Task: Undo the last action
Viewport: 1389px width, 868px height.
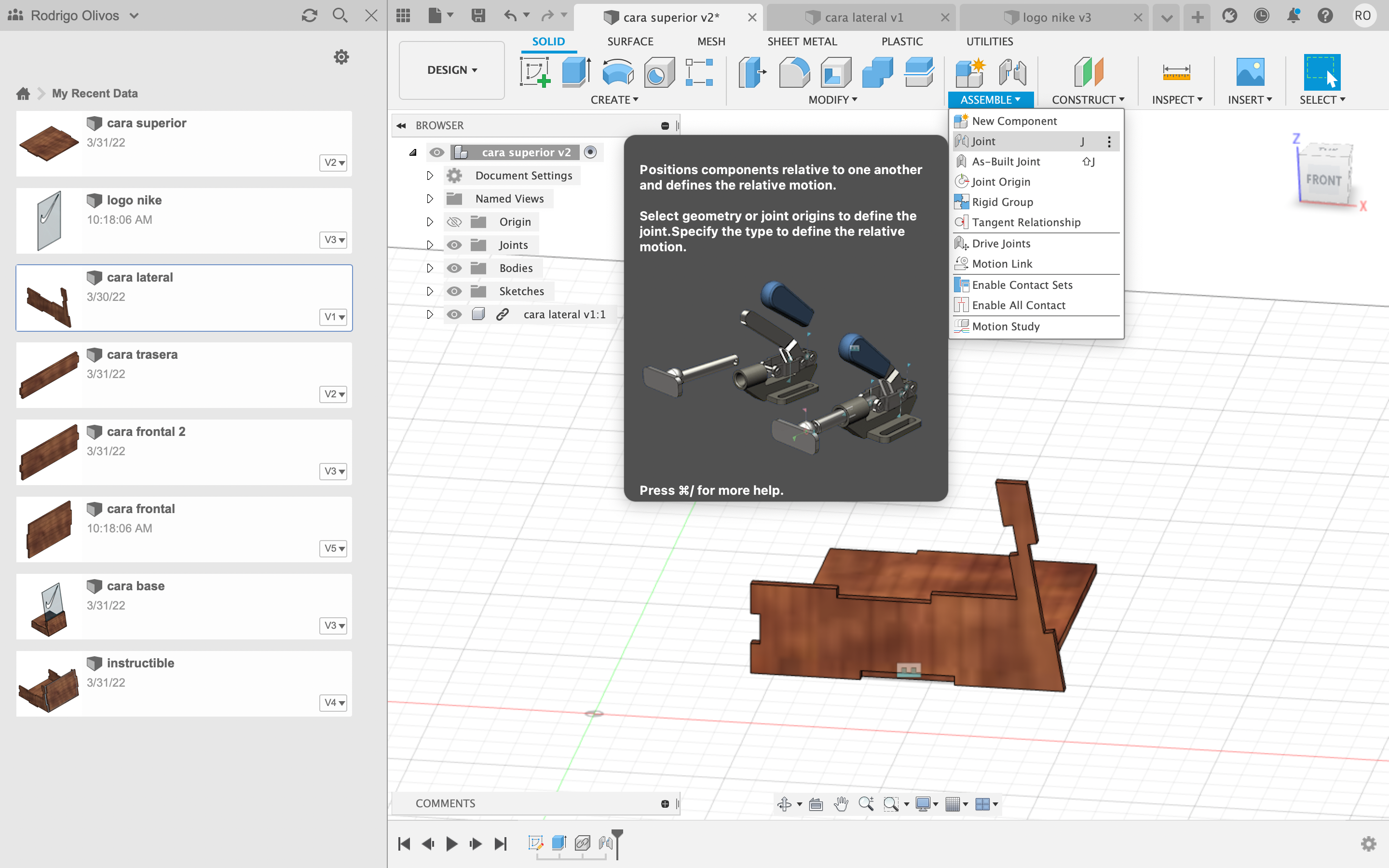Action: [x=510, y=16]
